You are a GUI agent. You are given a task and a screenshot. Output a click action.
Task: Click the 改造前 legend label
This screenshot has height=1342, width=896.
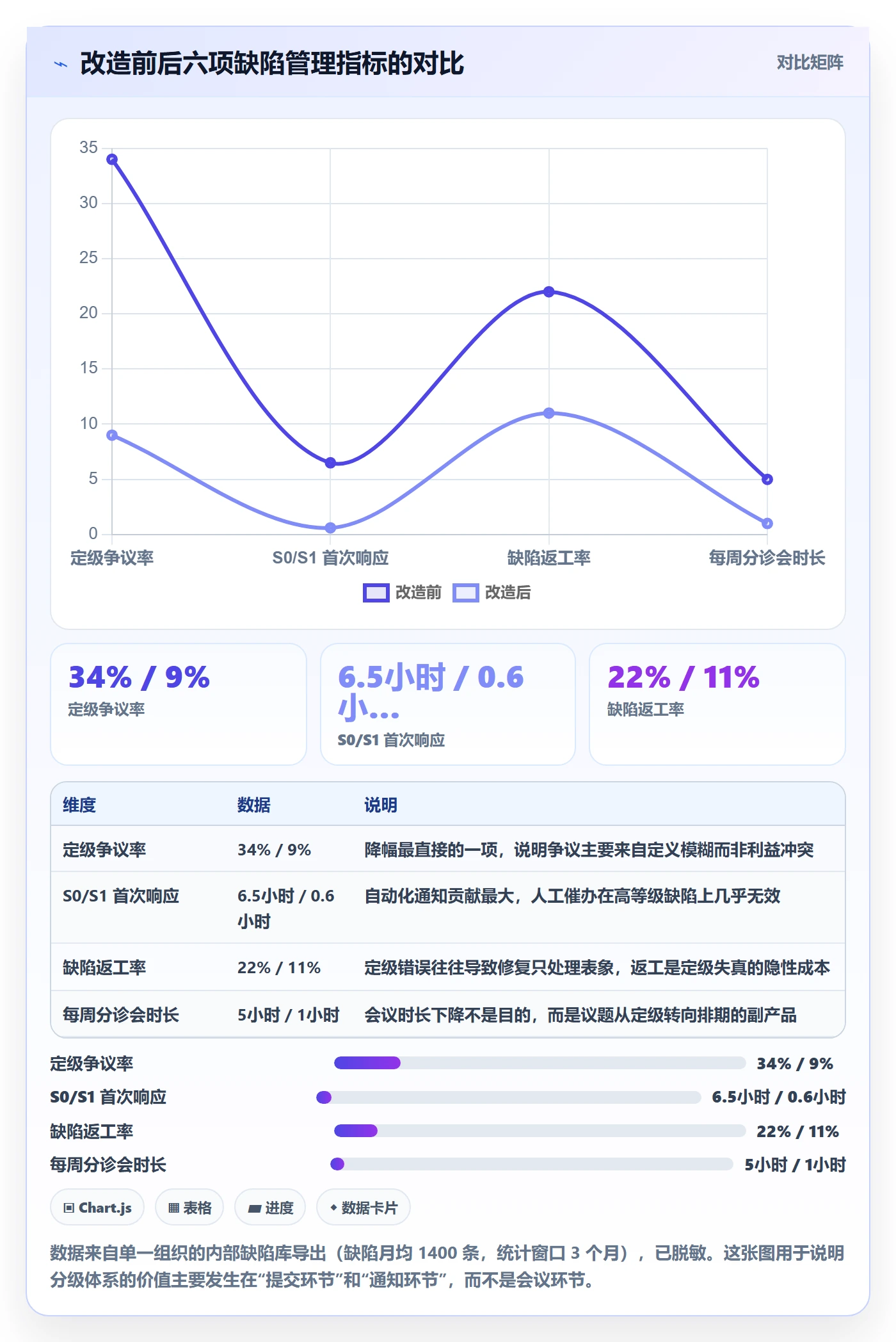tap(419, 593)
